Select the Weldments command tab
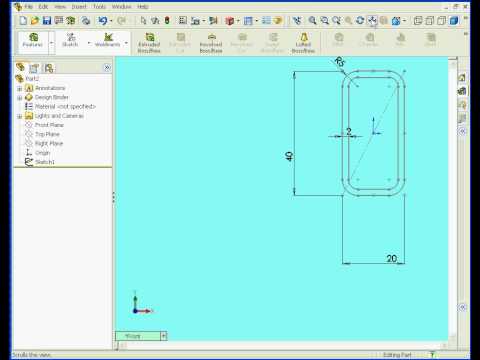480x360 pixels. click(x=107, y=40)
